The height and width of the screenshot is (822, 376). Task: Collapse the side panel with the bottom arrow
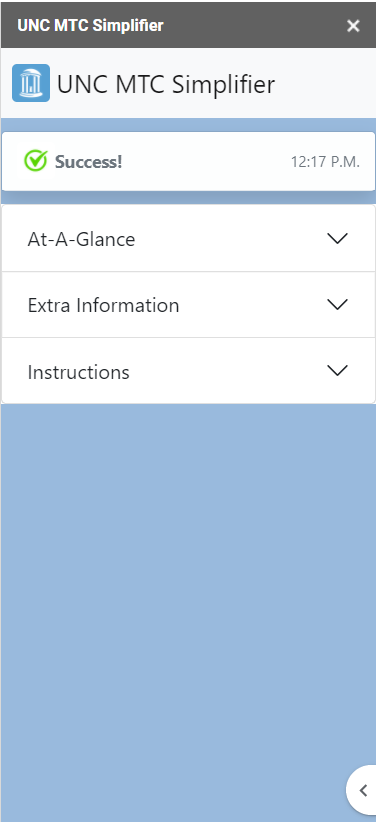363,791
